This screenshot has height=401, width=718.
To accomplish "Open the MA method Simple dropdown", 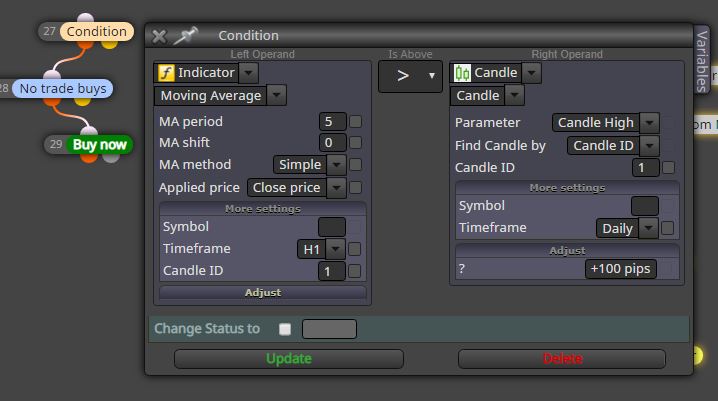I will [x=309, y=165].
